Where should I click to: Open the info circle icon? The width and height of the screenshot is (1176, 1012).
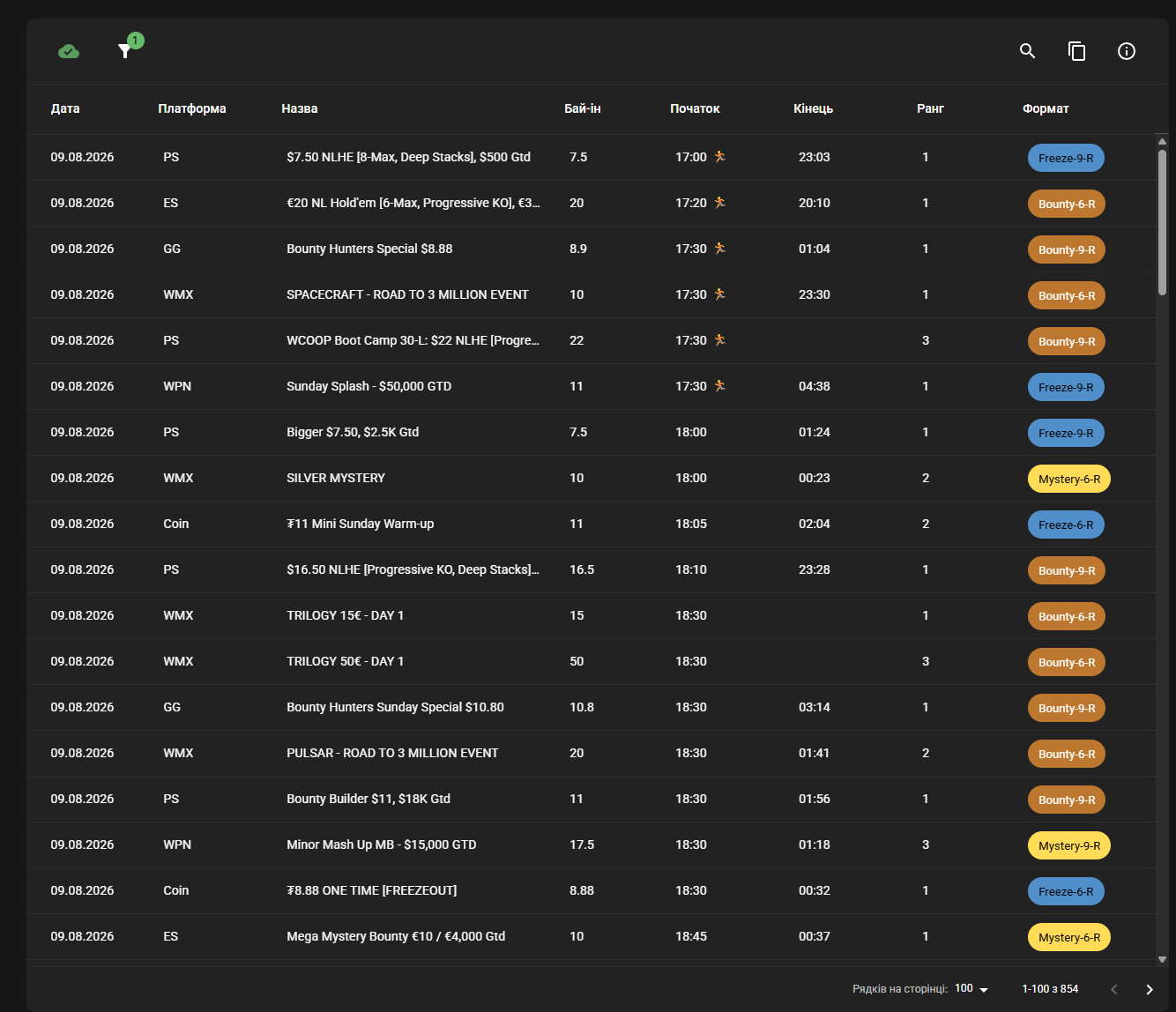pos(1127,51)
